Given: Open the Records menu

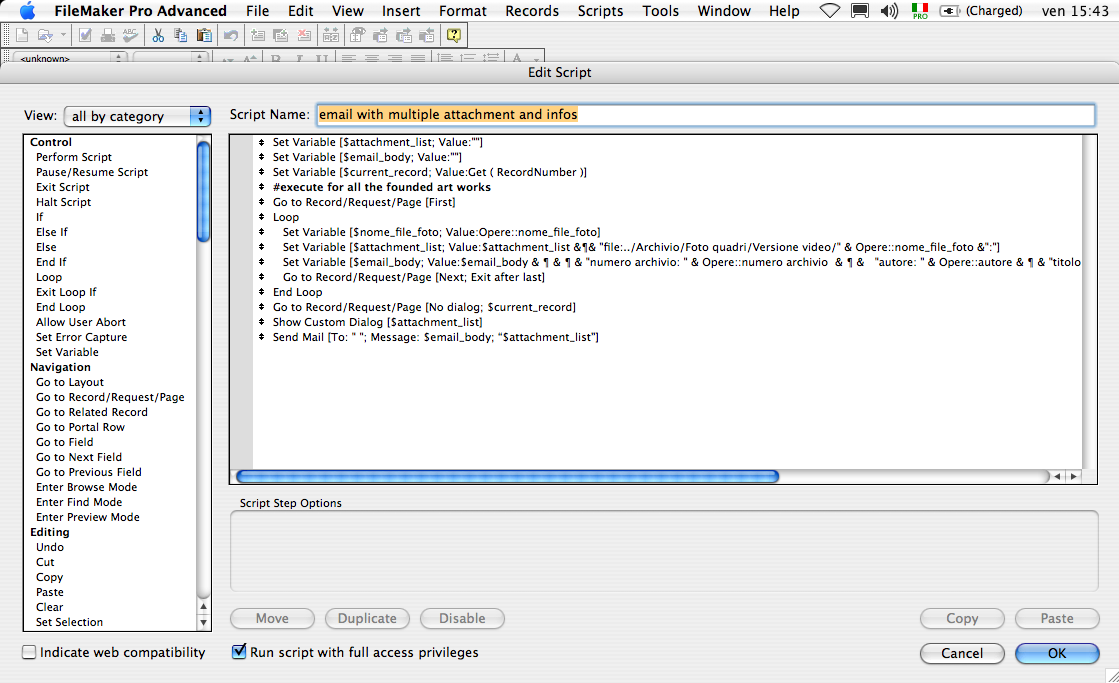Looking at the screenshot, I should [x=532, y=11].
